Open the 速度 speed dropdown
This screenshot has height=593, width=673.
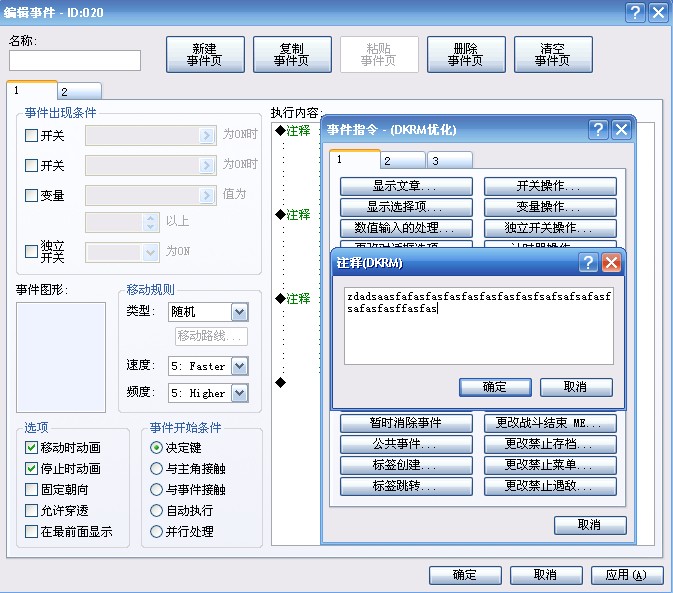[239, 366]
